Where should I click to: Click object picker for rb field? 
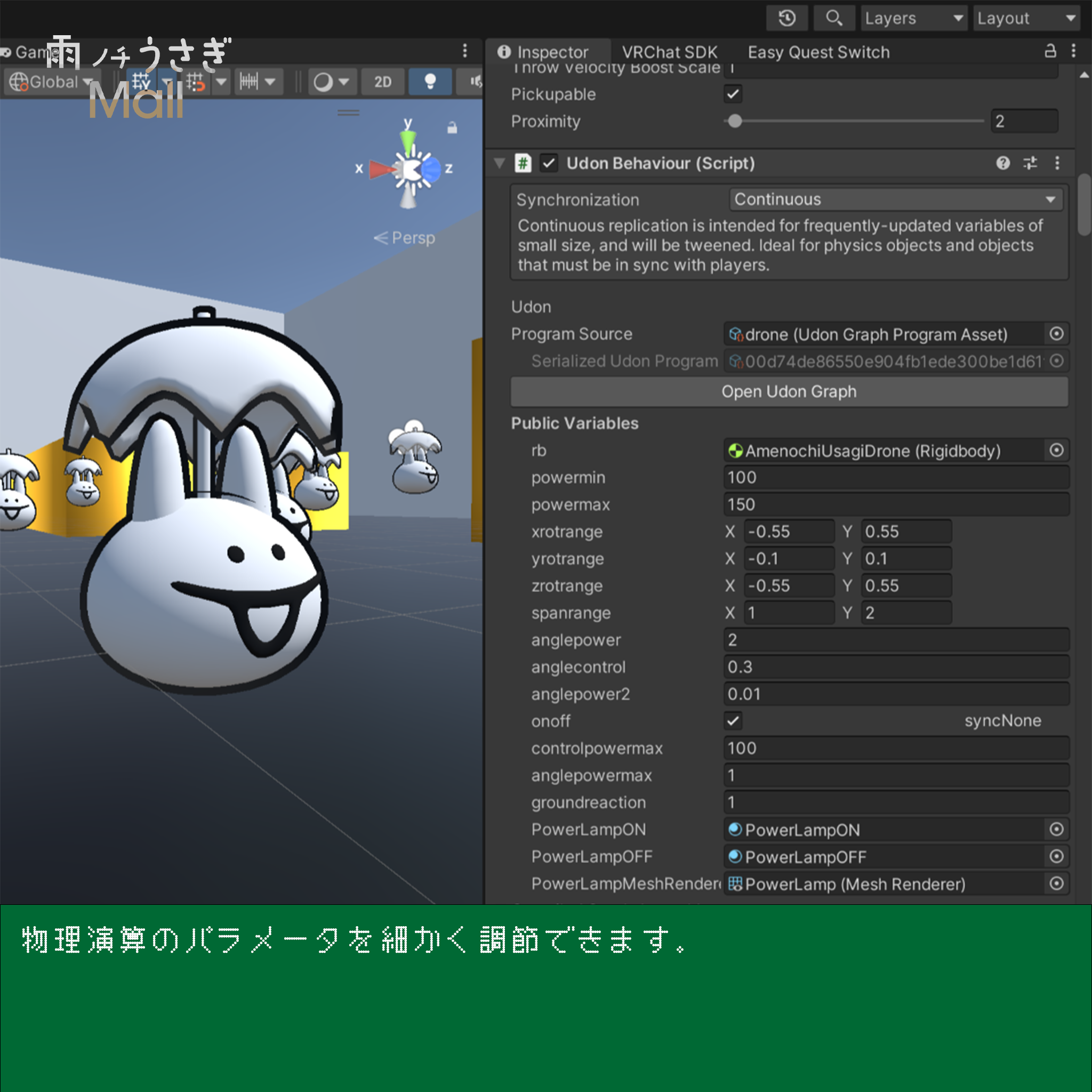pos(1056,451)
